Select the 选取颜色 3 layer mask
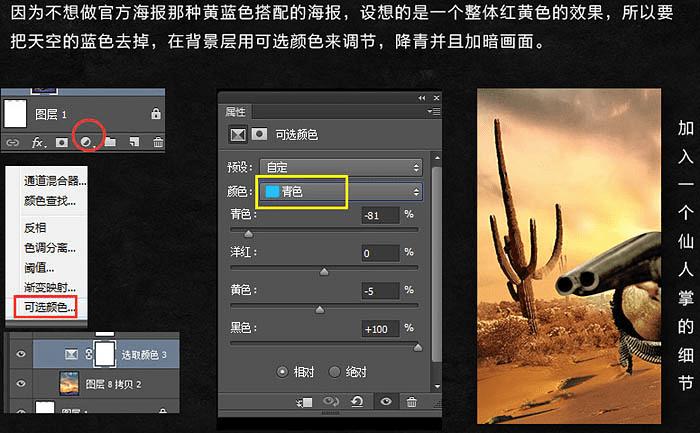The height and width of the screenshot is (433, 700). point(104,354)
